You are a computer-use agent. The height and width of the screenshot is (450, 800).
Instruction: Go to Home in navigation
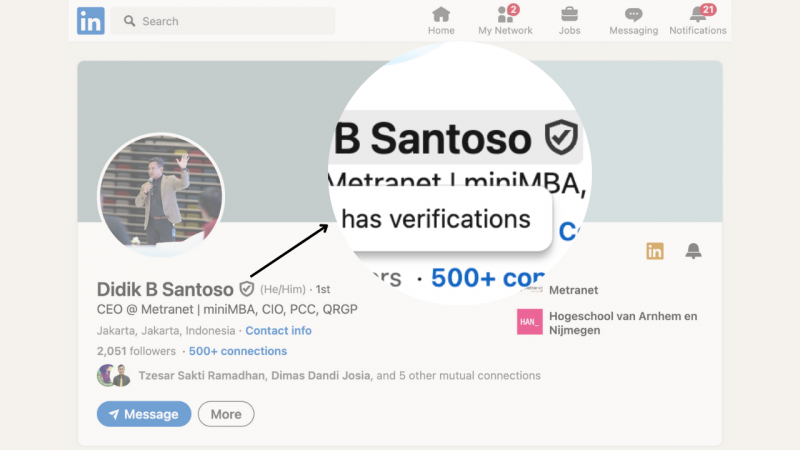[x=441, y=21]
